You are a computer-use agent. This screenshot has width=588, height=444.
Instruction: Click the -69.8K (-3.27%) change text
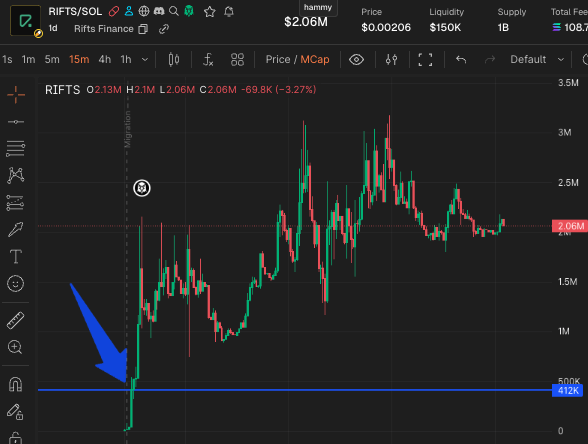point(279,90)
